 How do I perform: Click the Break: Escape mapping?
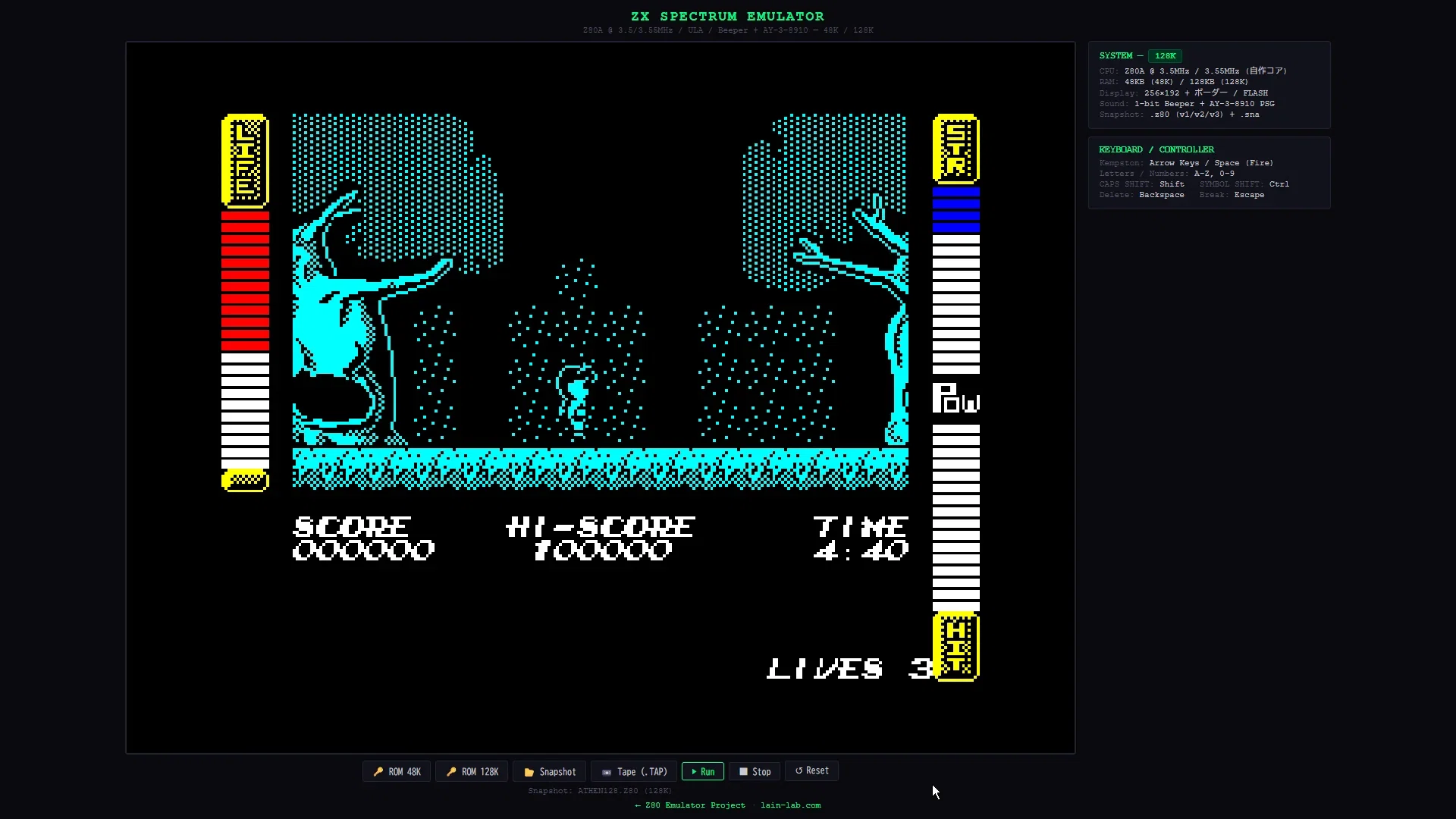tap(1232, 195)
